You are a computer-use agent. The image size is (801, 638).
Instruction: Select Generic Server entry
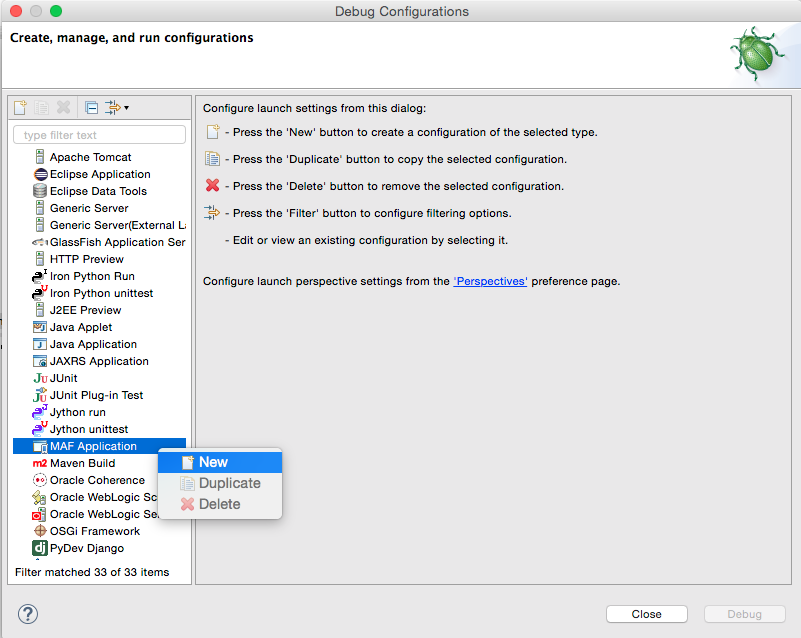pos(89,208)
